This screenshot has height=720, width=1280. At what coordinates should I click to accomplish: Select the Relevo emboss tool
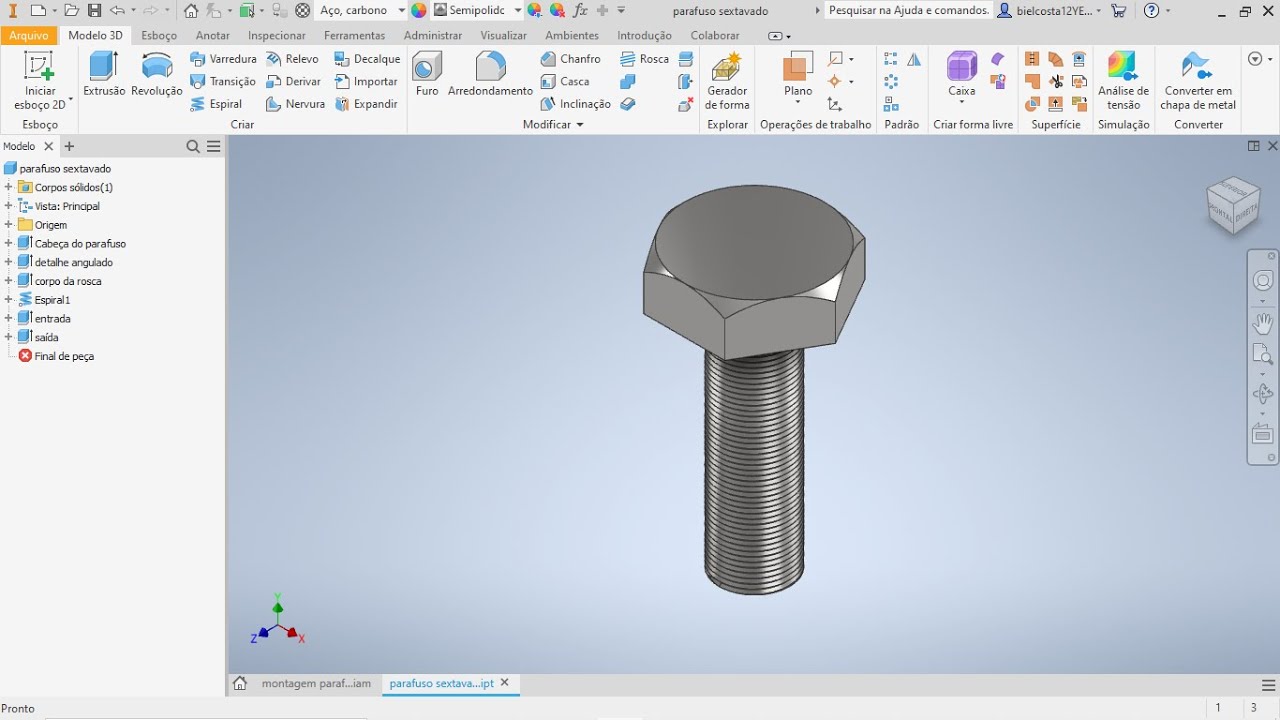[292, 59]
